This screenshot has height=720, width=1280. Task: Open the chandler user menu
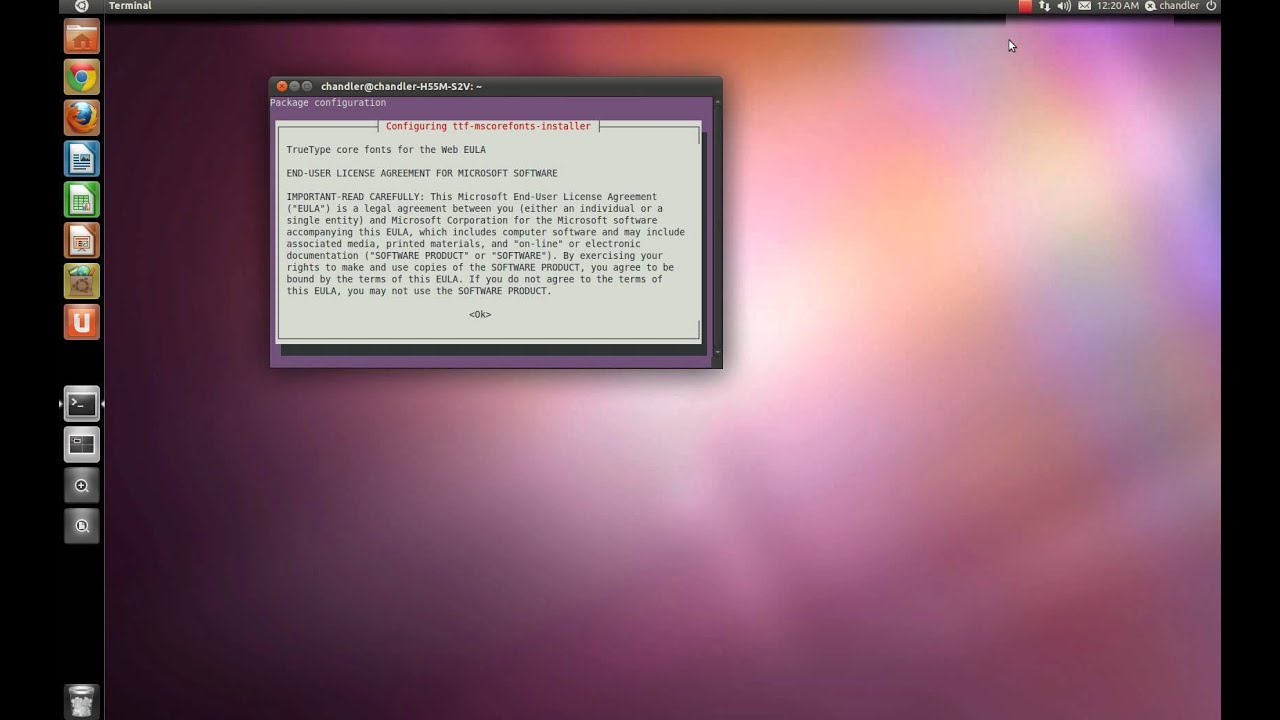click(1172, 6)
